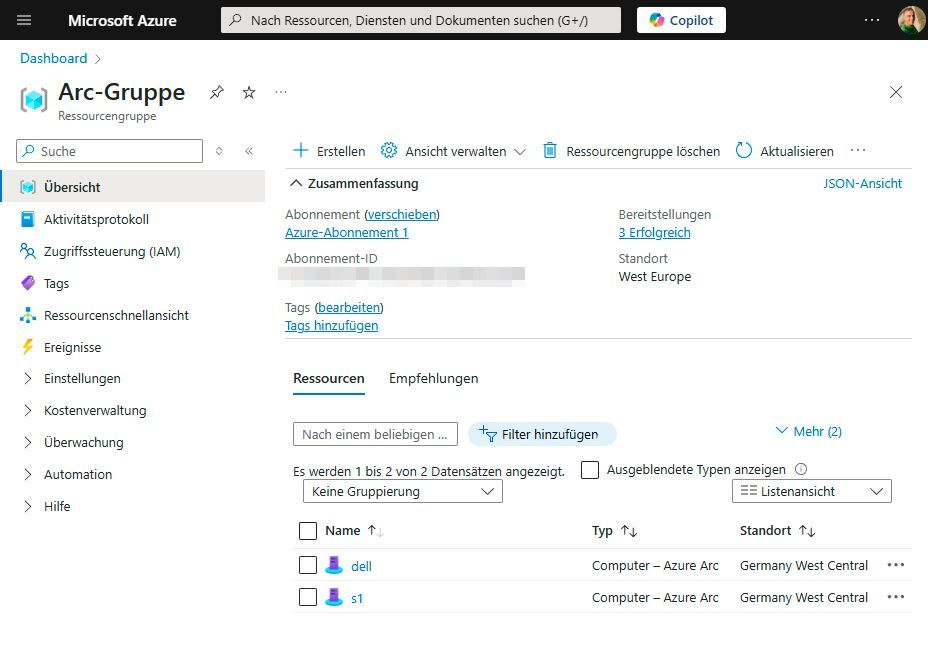The image size is (928, 654).
Task: Click the Microsoft Azure home title
Action: point(122,21)
